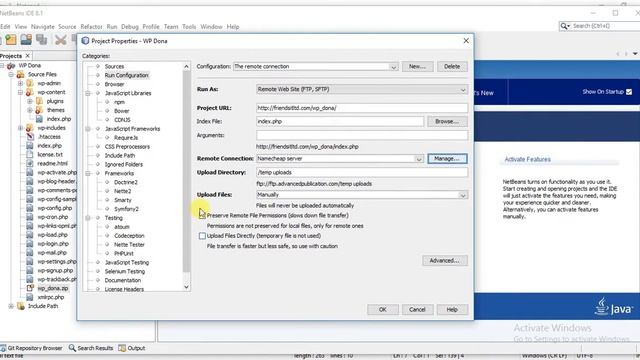Open the Run As dropdown
Image resolution: width=640 pixels, height=360 pixels.
(x=463, y=89)
